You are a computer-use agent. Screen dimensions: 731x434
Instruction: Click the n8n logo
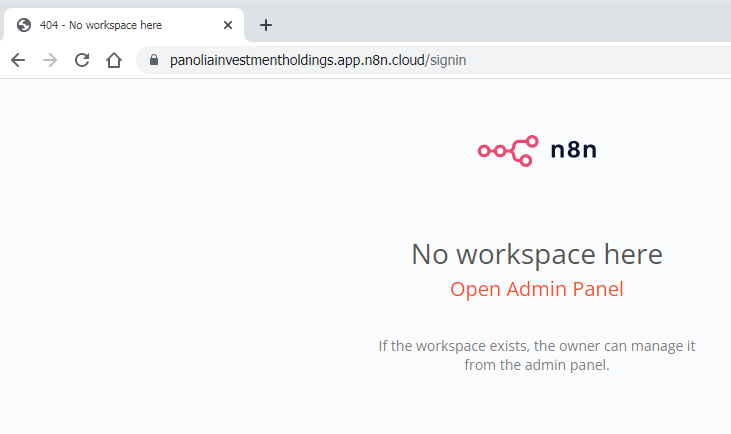[x=537, y=151]
